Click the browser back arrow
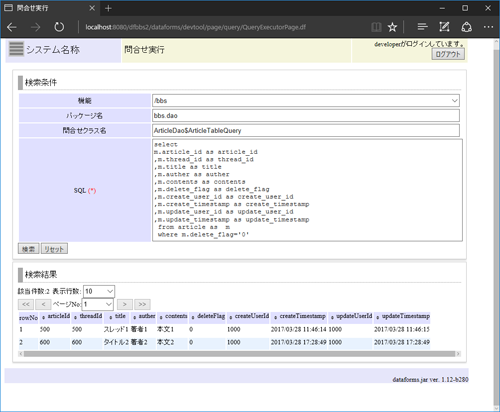Screen dimensions: 500x412 tap(12, 27)
